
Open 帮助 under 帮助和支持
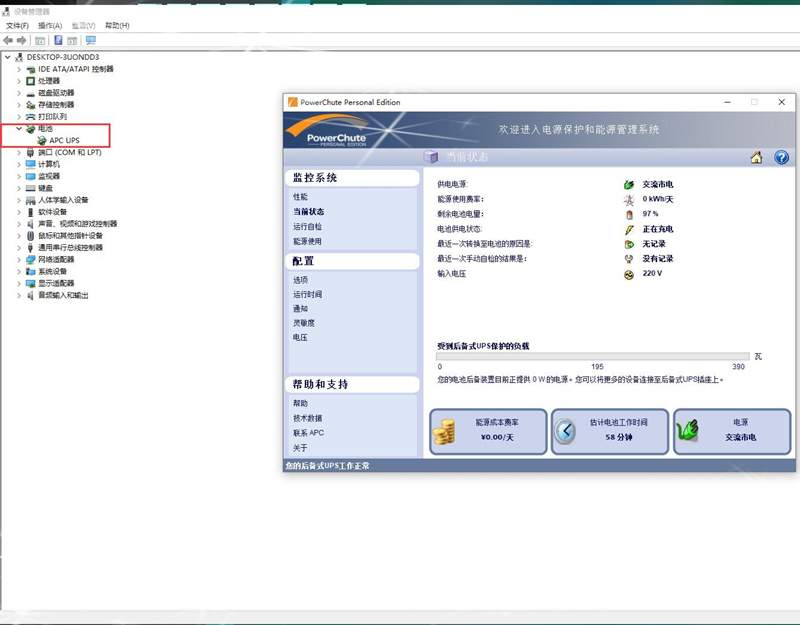(301, 404)
